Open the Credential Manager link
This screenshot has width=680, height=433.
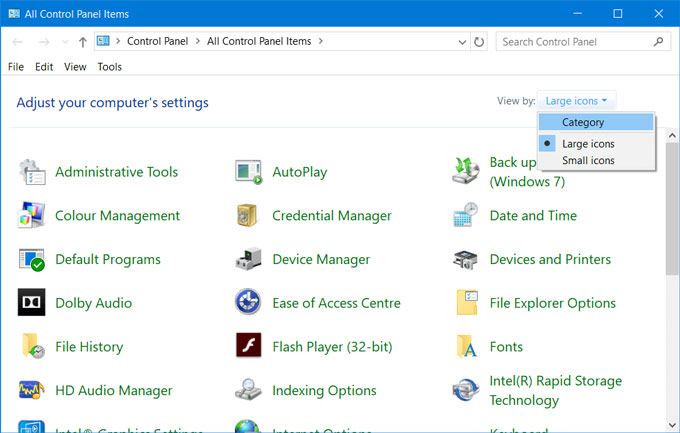click(x=332, y=216)
